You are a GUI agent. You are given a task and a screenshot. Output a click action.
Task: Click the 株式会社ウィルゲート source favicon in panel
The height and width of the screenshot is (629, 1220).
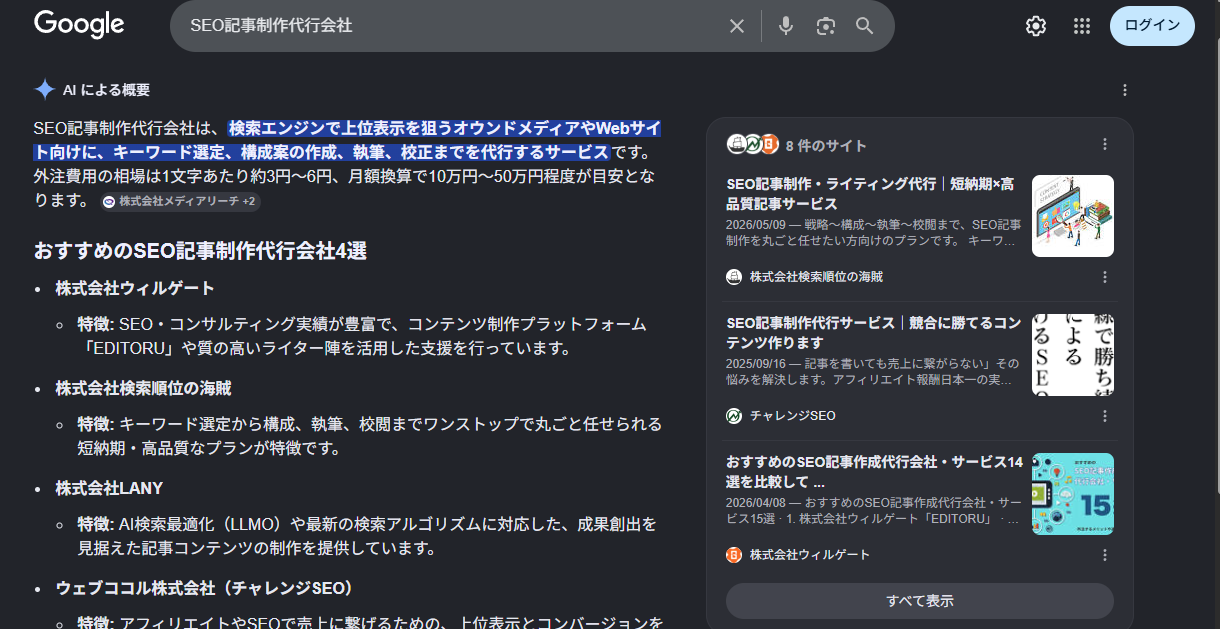[x=734, y=554]
